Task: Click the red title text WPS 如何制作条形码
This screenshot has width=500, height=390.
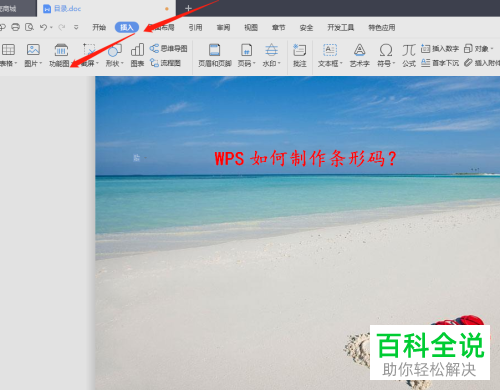Action: coord(306,158)
